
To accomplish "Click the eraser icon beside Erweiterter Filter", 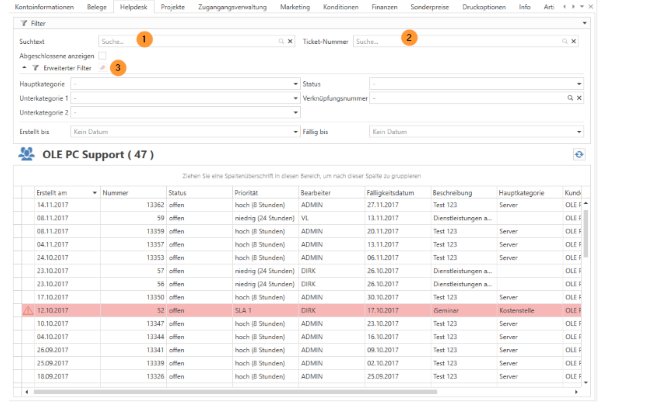I will pyautogui.click(x=102, y=68).
